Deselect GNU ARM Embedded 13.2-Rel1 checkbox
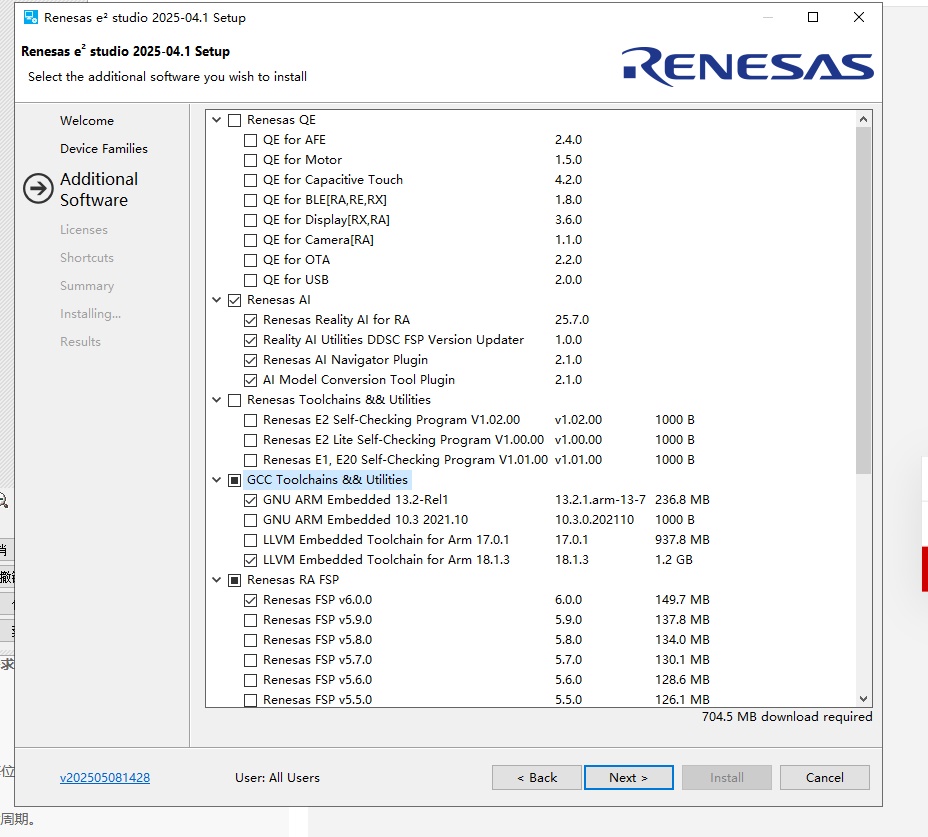The height and width of the screenshot is (837, 928). click(250, 500)
